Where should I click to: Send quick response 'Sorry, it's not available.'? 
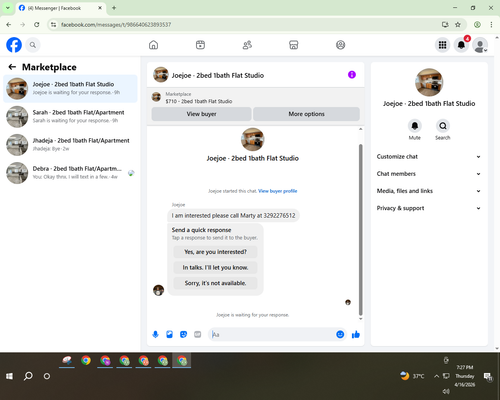pos(215,283)
